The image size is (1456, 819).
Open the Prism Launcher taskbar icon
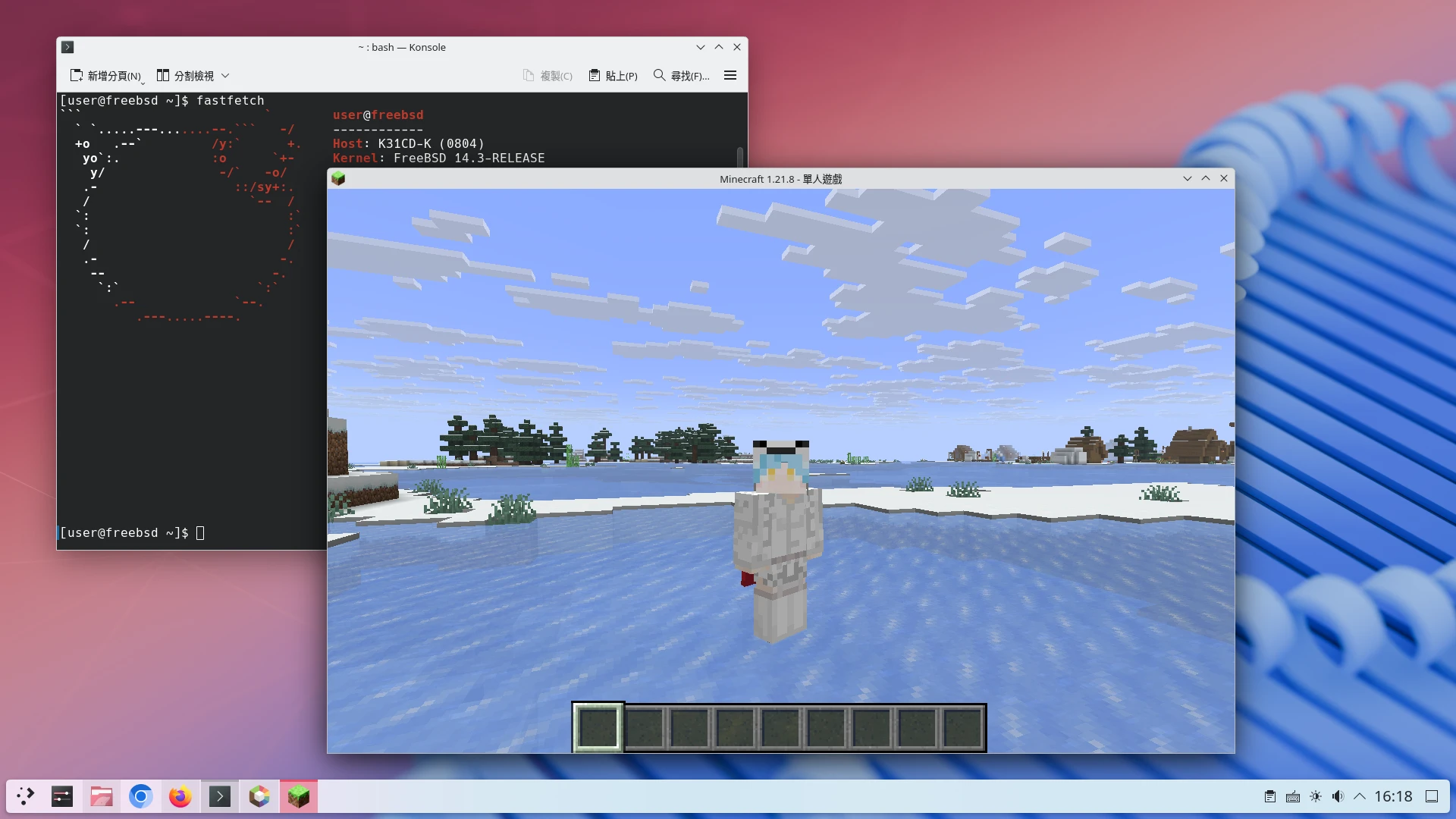[x=259, y=796]
